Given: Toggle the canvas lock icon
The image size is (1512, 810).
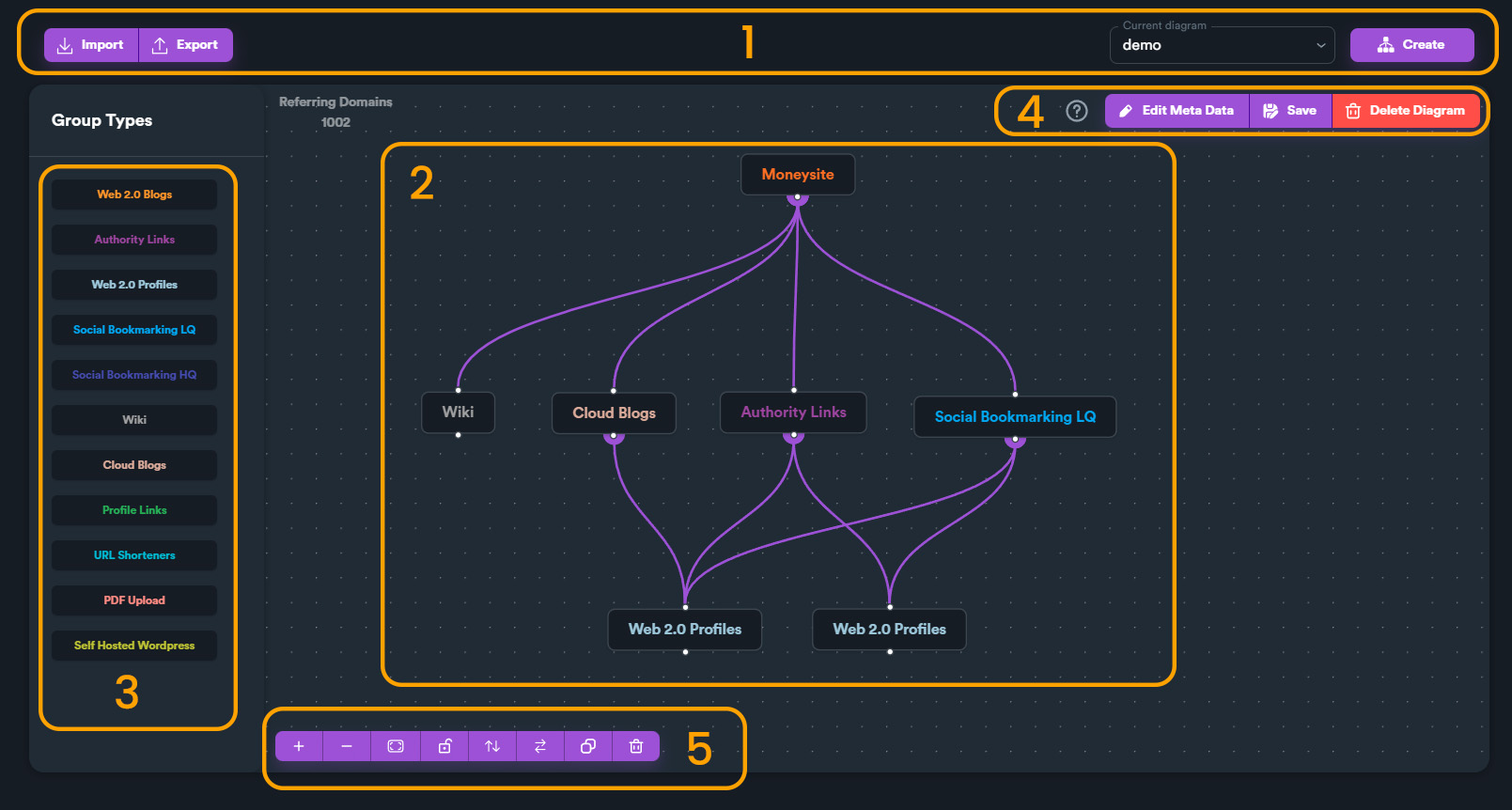Looking at the screenshot, I should (x=444, y=746).
